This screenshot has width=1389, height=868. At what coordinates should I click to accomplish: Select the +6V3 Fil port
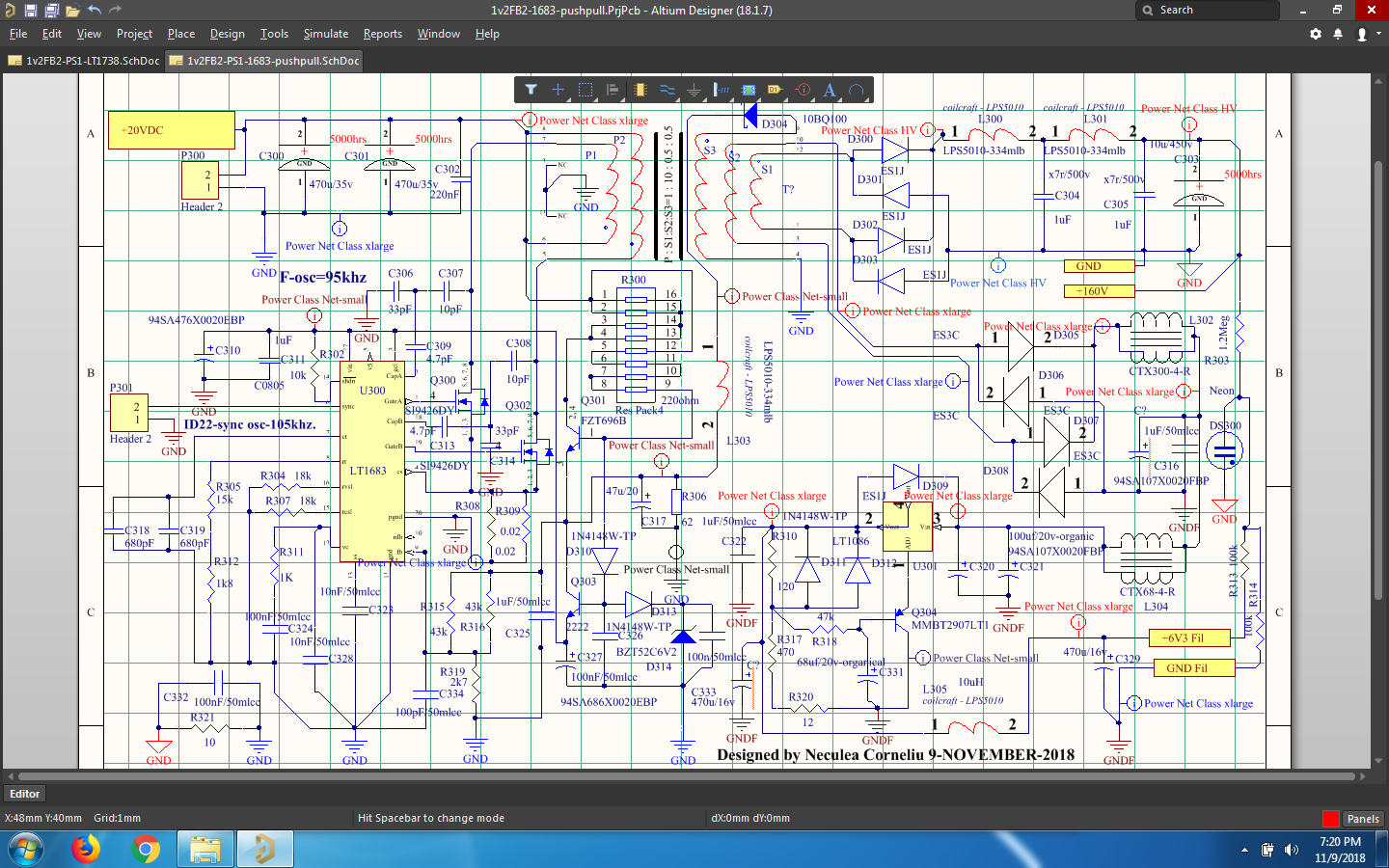click(x=1190, y=637)
